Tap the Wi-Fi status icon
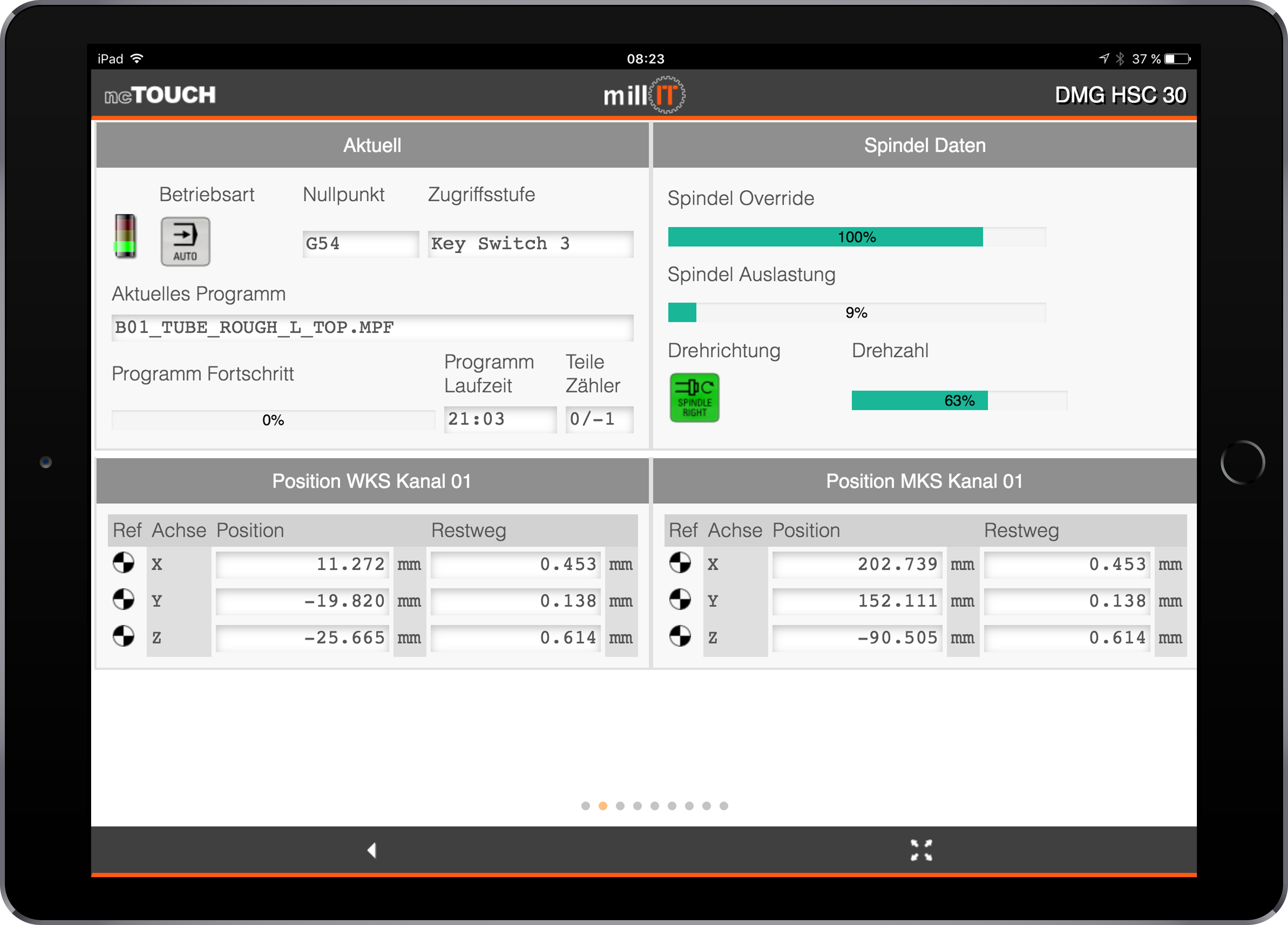The width and height of the screenshot is (1288, 925). (x=137, y=58)
